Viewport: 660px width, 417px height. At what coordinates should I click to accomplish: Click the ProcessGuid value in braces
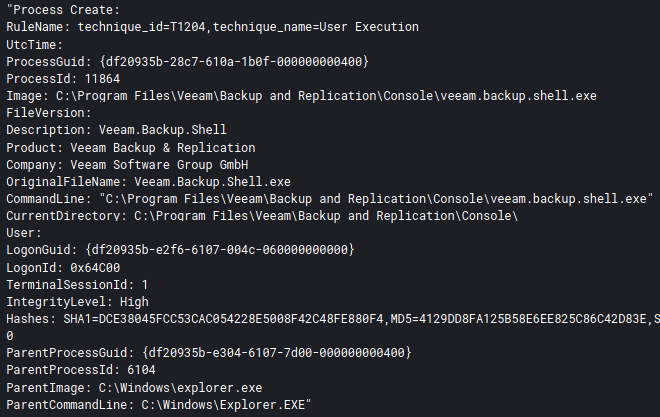tap(234, 62)
